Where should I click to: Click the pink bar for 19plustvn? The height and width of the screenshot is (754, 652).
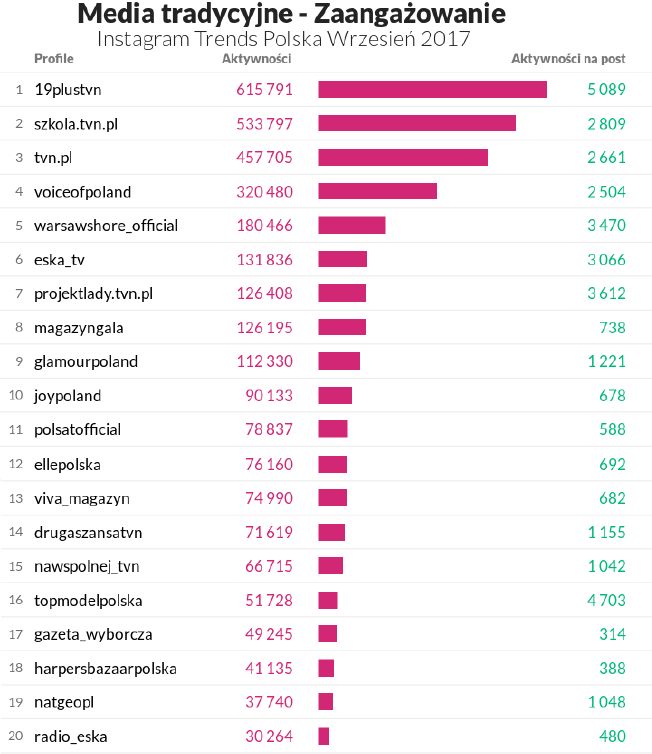click(x=432, y=90)
